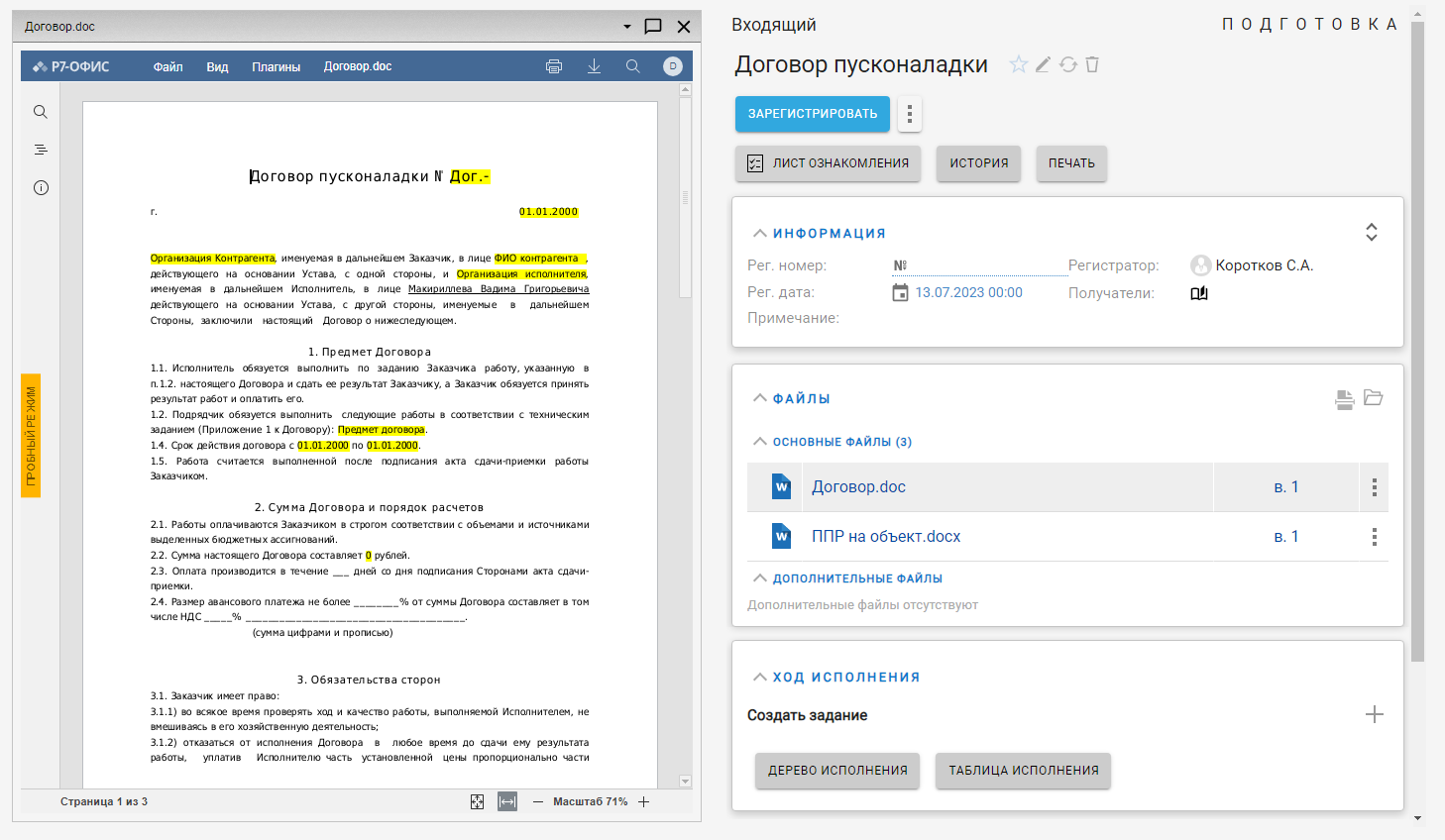
Task: Open the Файл menu
Action: click(167, 66)
